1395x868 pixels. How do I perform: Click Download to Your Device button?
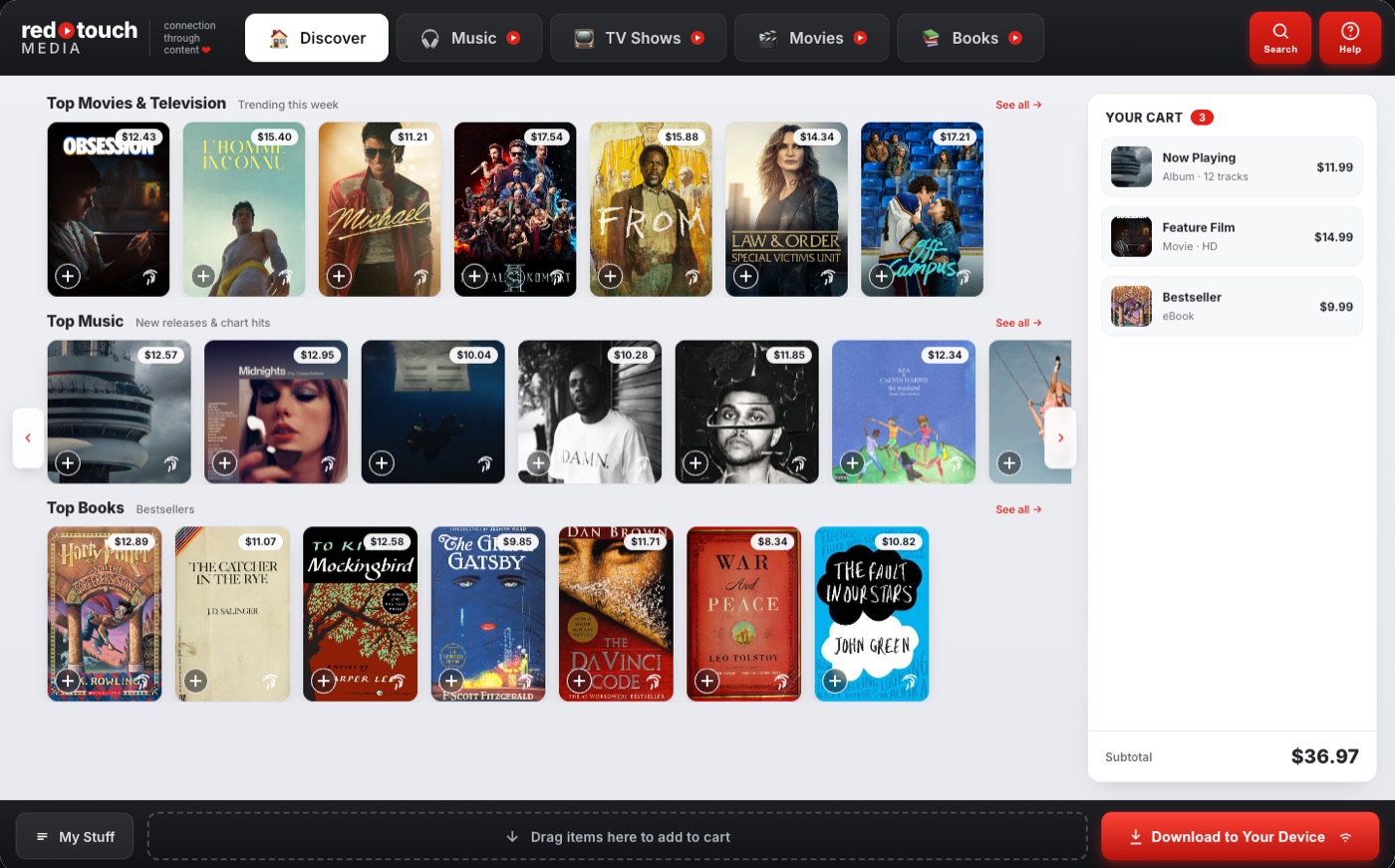tap(1240, 837)
